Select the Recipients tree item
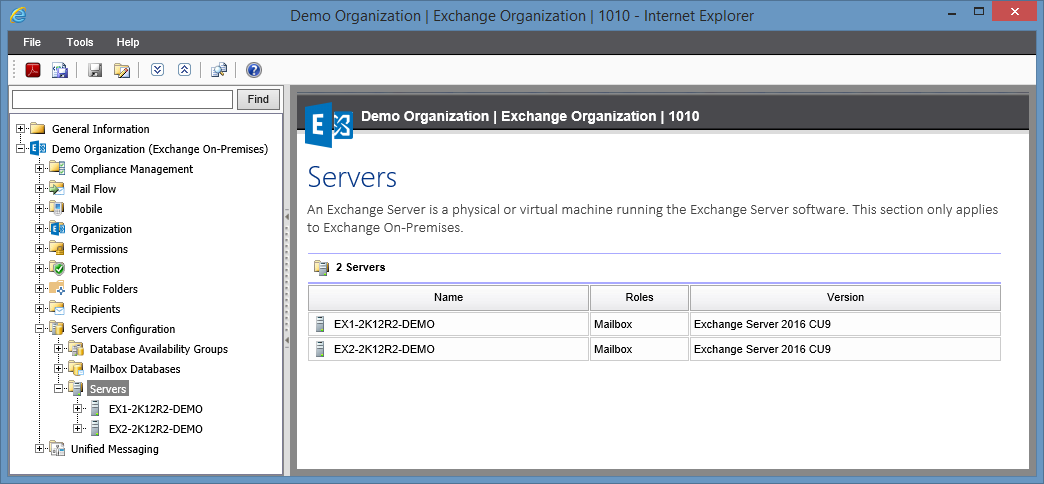Viewport: 1044px width, 484px height. coord(96,309)
